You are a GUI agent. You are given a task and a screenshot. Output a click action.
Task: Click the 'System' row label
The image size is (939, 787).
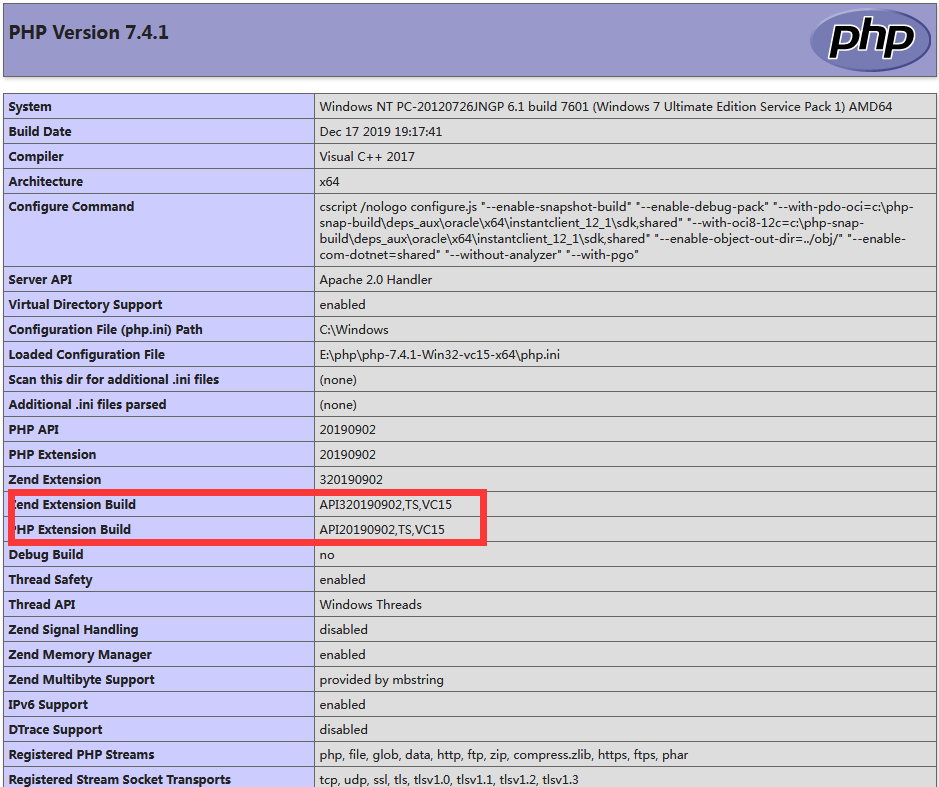tap(30, 107)
